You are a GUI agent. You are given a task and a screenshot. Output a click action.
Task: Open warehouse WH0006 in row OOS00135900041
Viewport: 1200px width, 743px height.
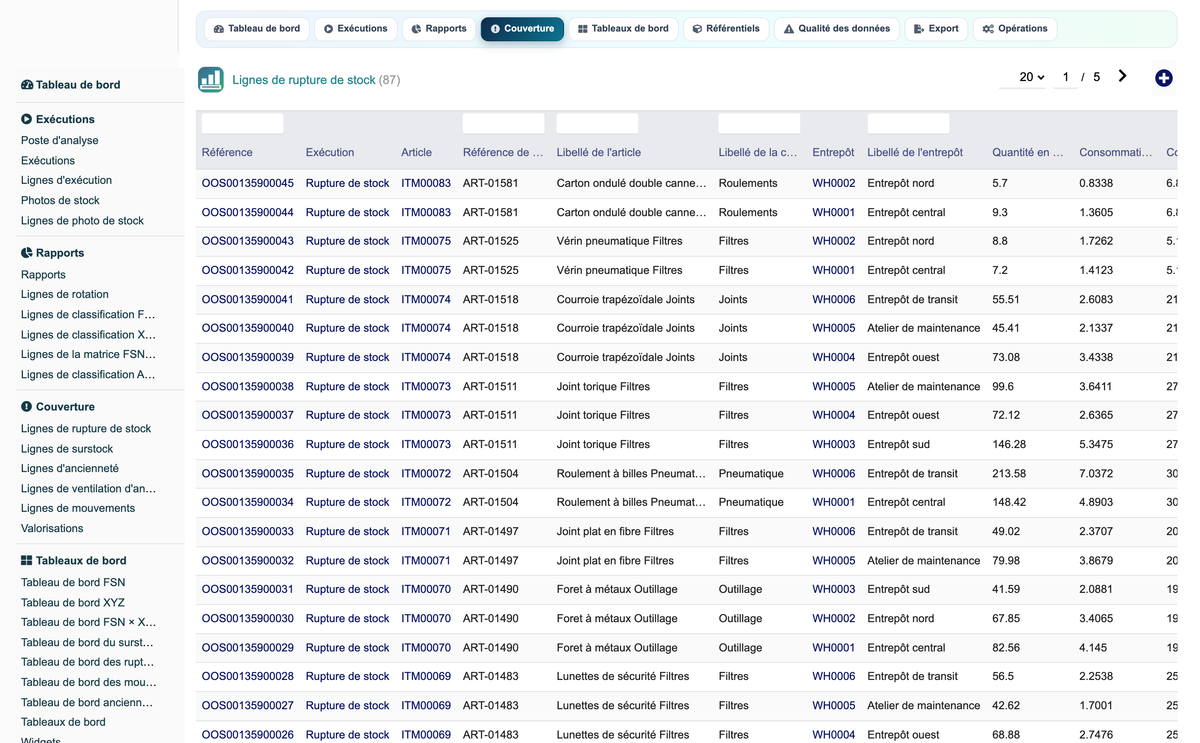[834, 299]
